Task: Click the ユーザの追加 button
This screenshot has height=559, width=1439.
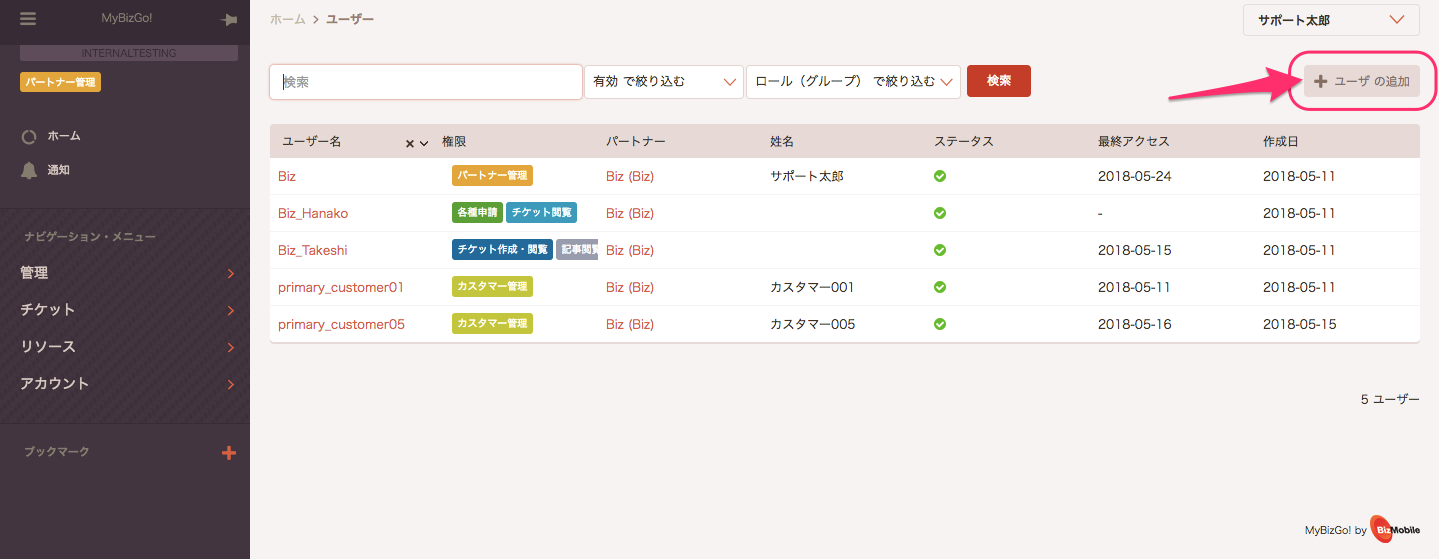Action: (1362, 81)
